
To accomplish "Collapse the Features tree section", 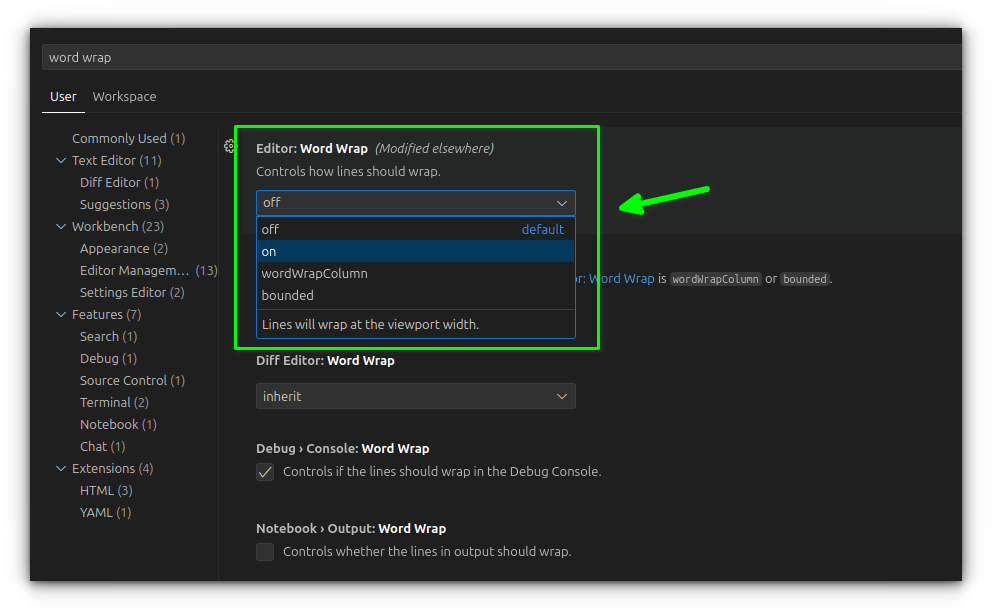I will pyautogui.click(x=61, y=315).
